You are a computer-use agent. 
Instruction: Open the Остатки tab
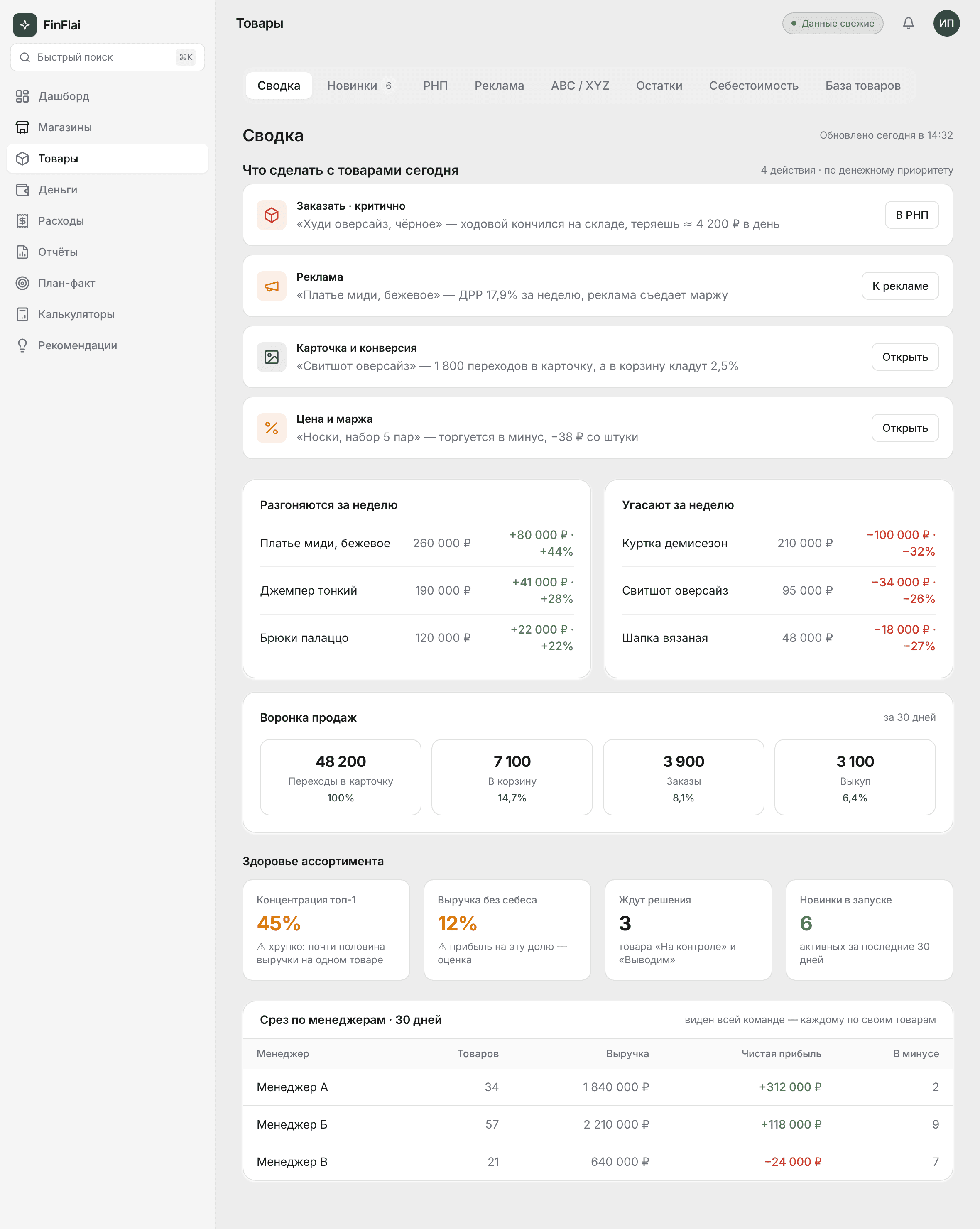pos(659,86)
